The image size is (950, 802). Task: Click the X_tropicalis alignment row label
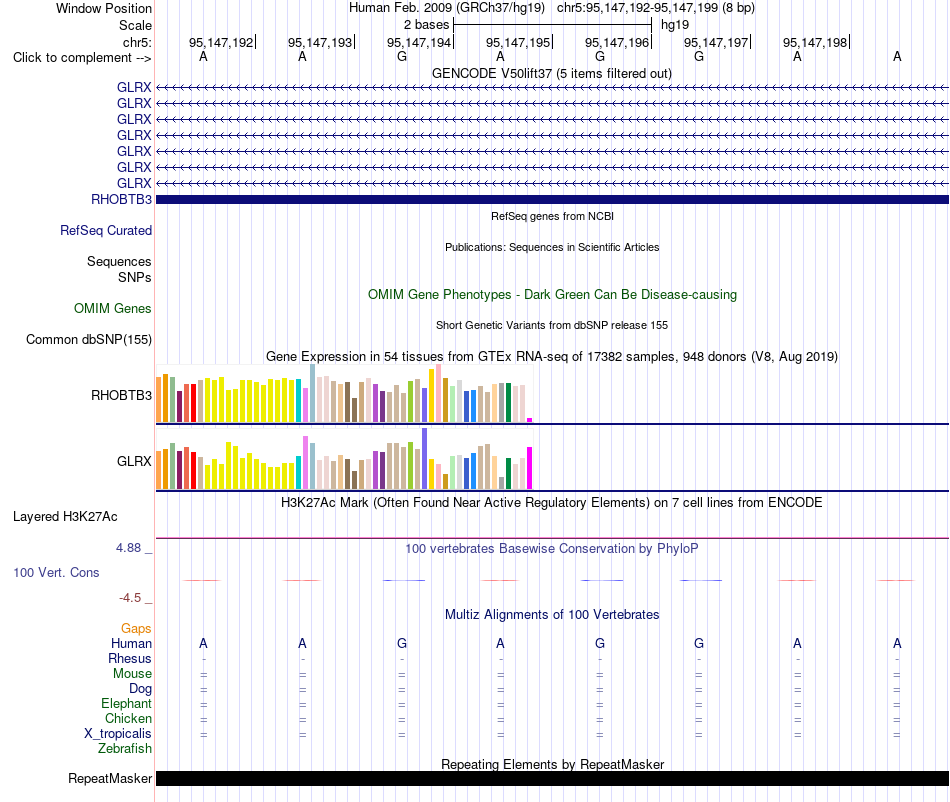pos(118,734)
